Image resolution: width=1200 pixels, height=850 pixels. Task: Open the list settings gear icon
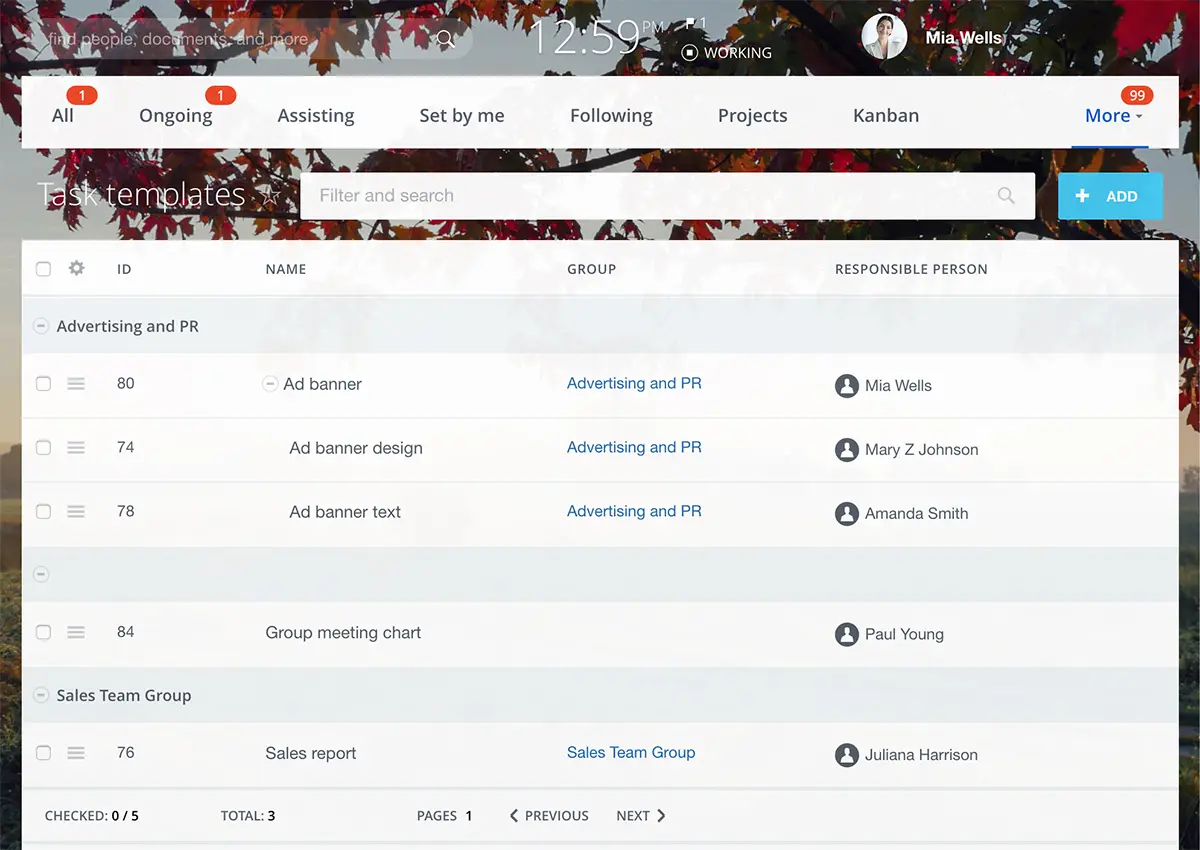click(76, 268)
